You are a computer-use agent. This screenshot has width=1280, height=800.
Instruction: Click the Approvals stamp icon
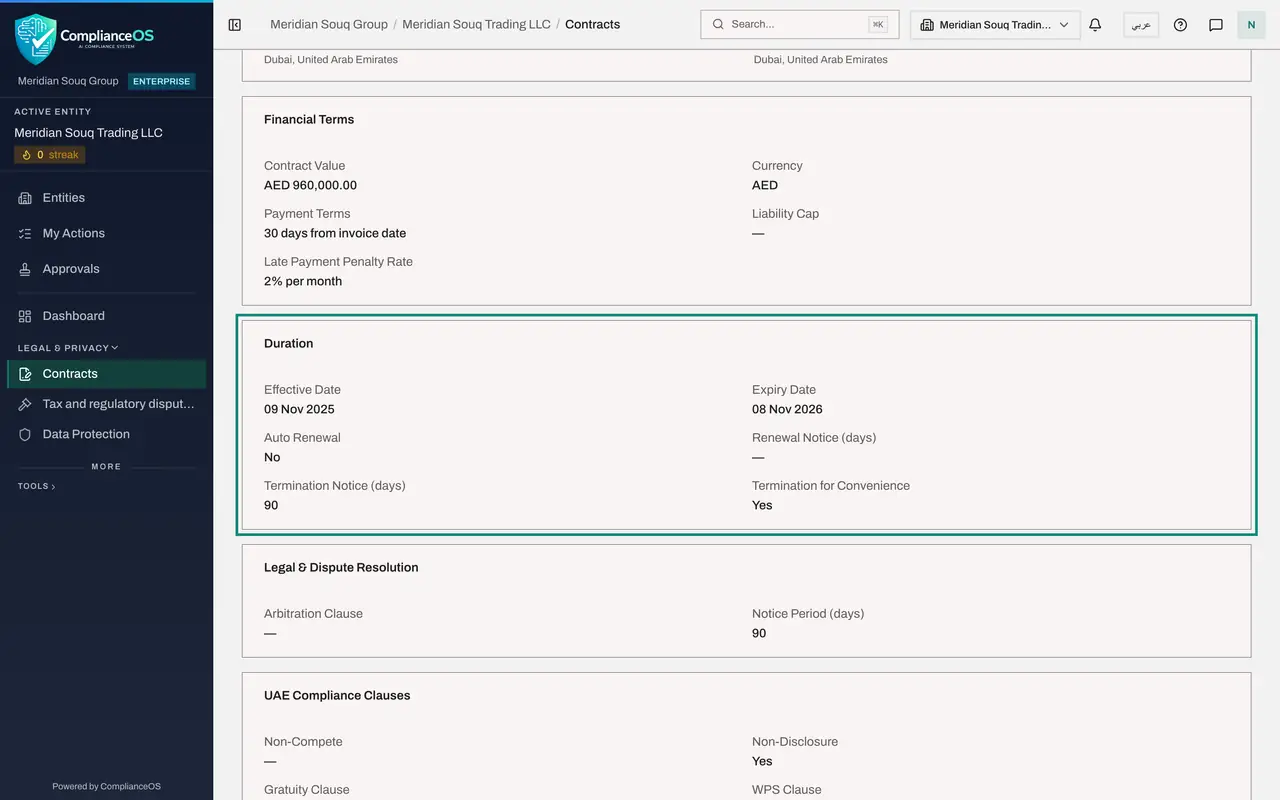point(25,269)
